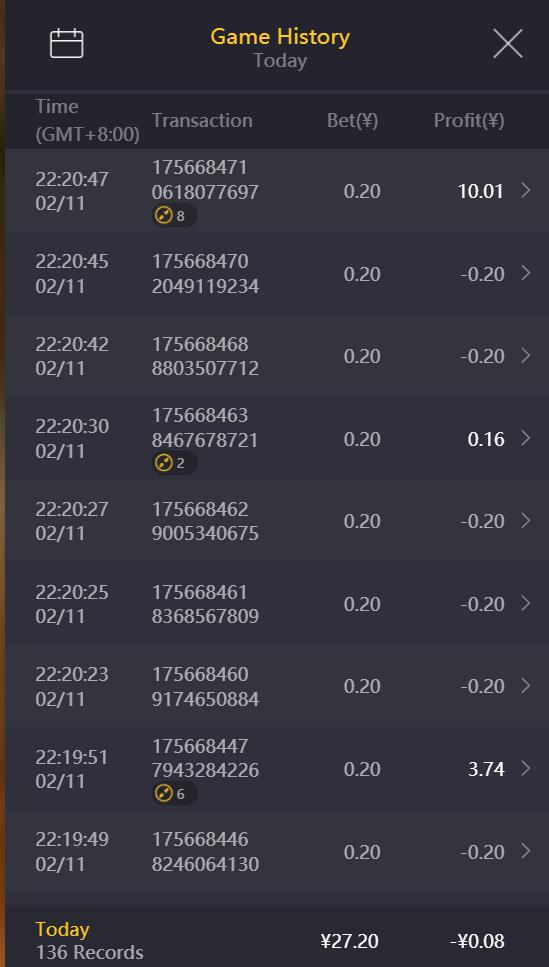
Task: Click the Today subtitle under Game History
Action: pyautogui.click(x=280, y=61)
